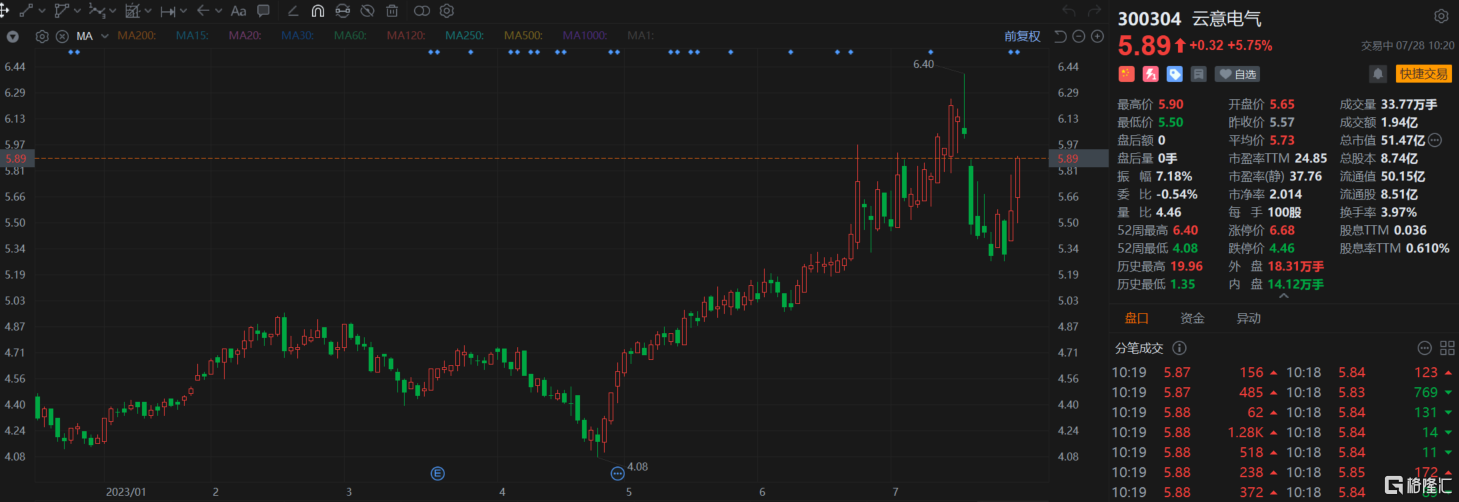Select the measure range tool
The image size is (1459, 502).
coord(168,12)
